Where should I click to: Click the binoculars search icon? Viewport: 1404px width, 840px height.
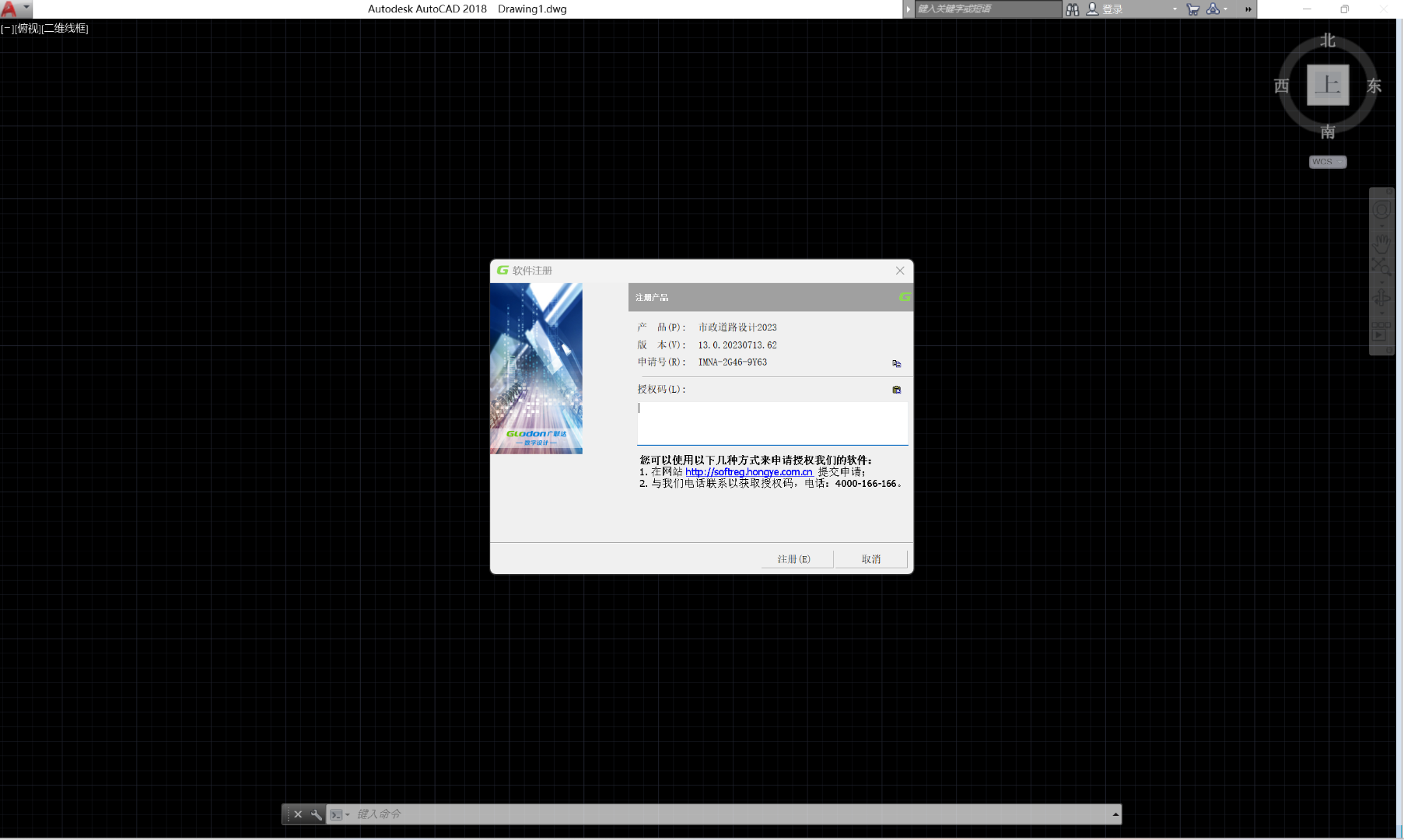click(1073, 9)
